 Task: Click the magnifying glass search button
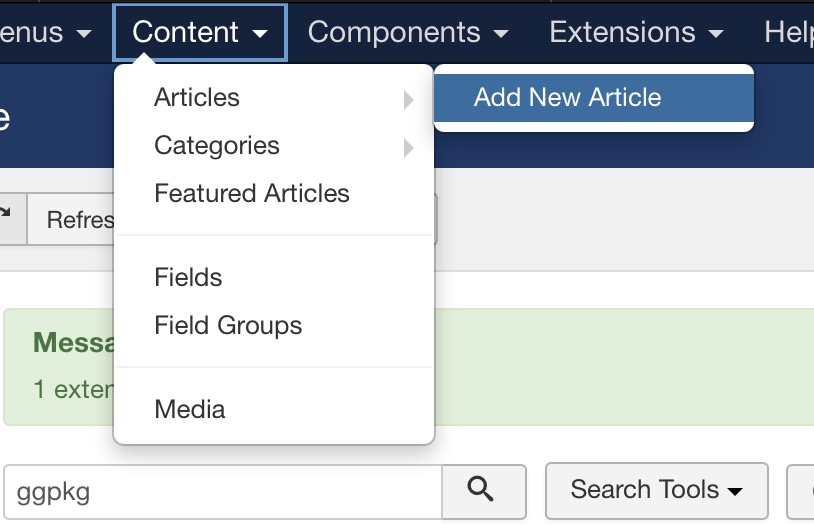click(483, 489)
